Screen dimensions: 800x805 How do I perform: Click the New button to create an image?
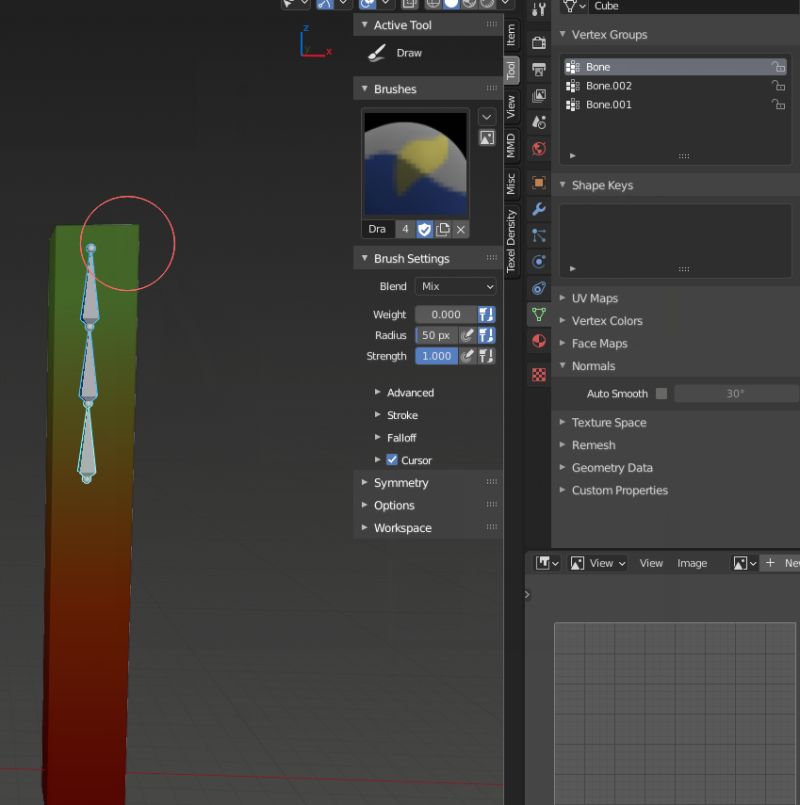pyautogui.click(x=790, y=563)
